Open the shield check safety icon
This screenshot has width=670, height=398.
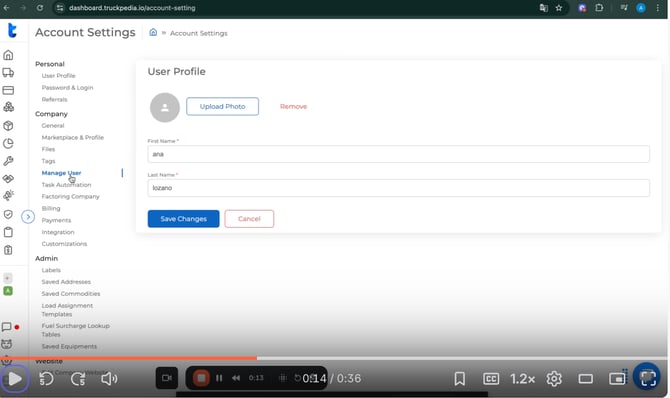pos(8,214)
